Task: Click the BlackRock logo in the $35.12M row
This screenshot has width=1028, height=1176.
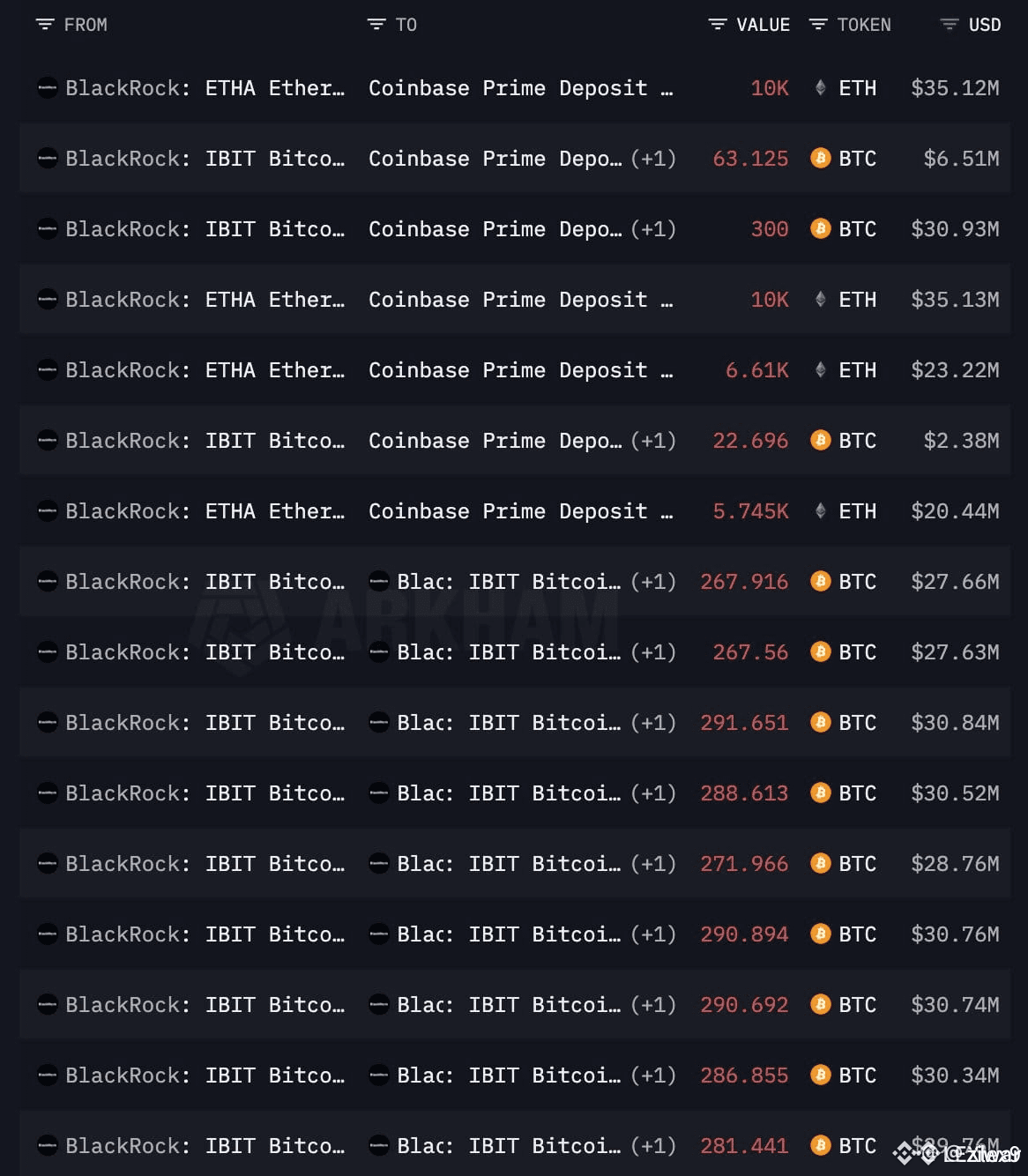Action: (48, 88)
